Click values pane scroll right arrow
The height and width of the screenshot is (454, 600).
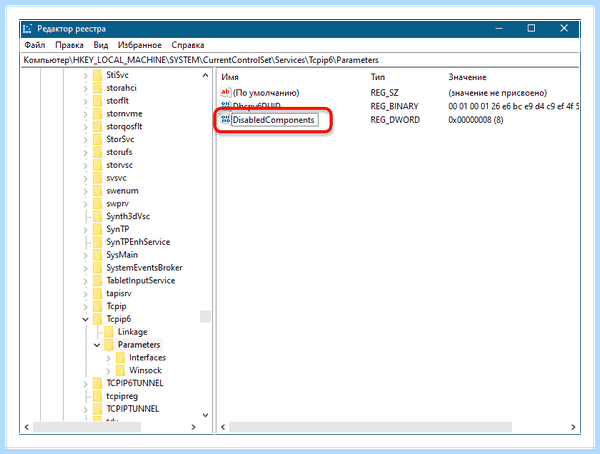(x=573, y=427)
